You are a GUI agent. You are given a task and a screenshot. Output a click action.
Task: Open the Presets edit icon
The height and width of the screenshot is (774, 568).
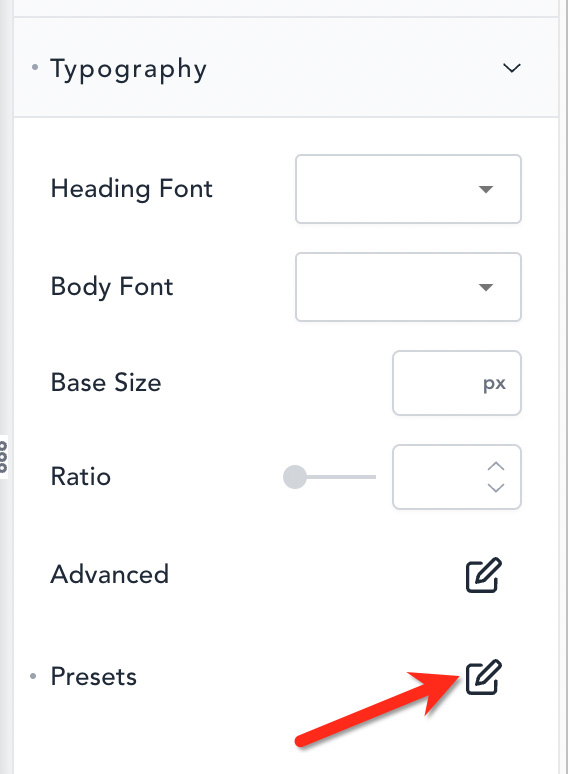pyautogui.click(x=484, y=677)
